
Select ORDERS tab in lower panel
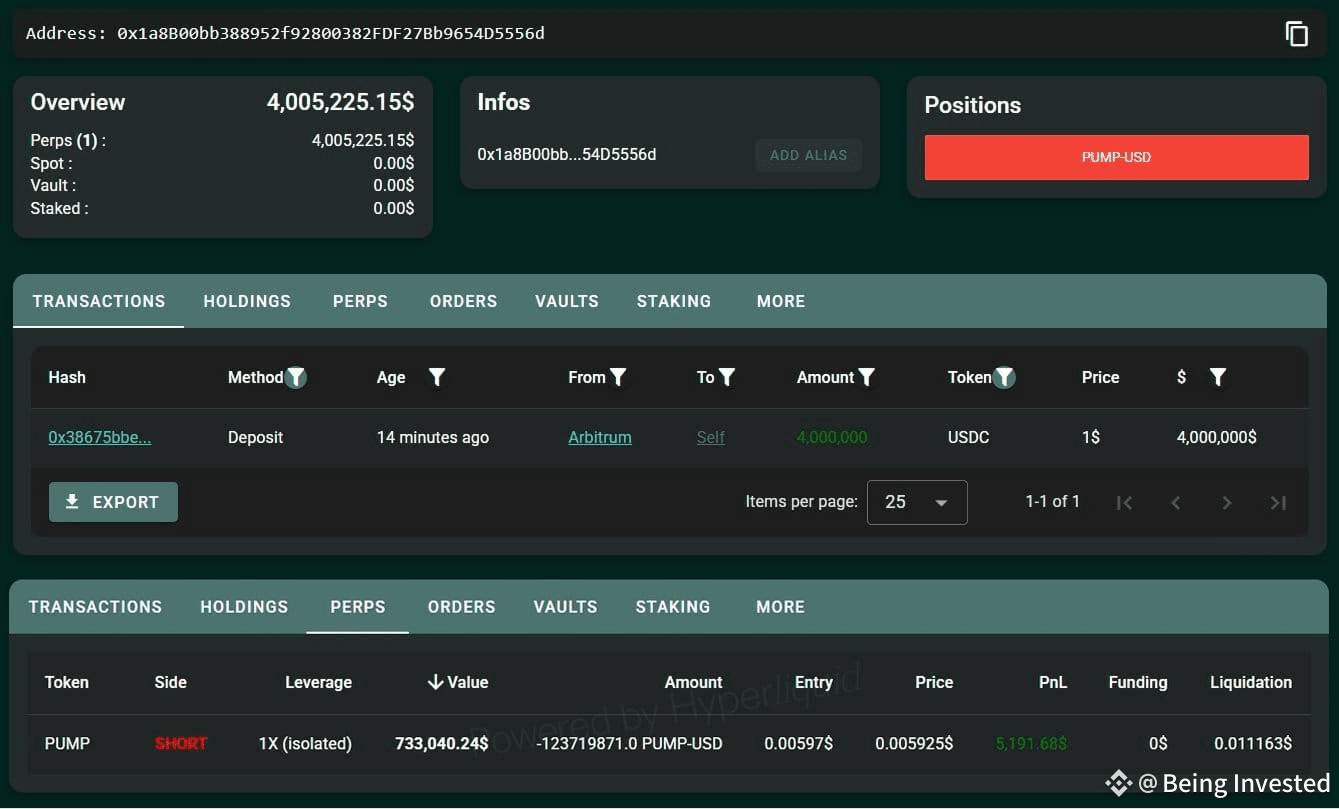point(461,607)
